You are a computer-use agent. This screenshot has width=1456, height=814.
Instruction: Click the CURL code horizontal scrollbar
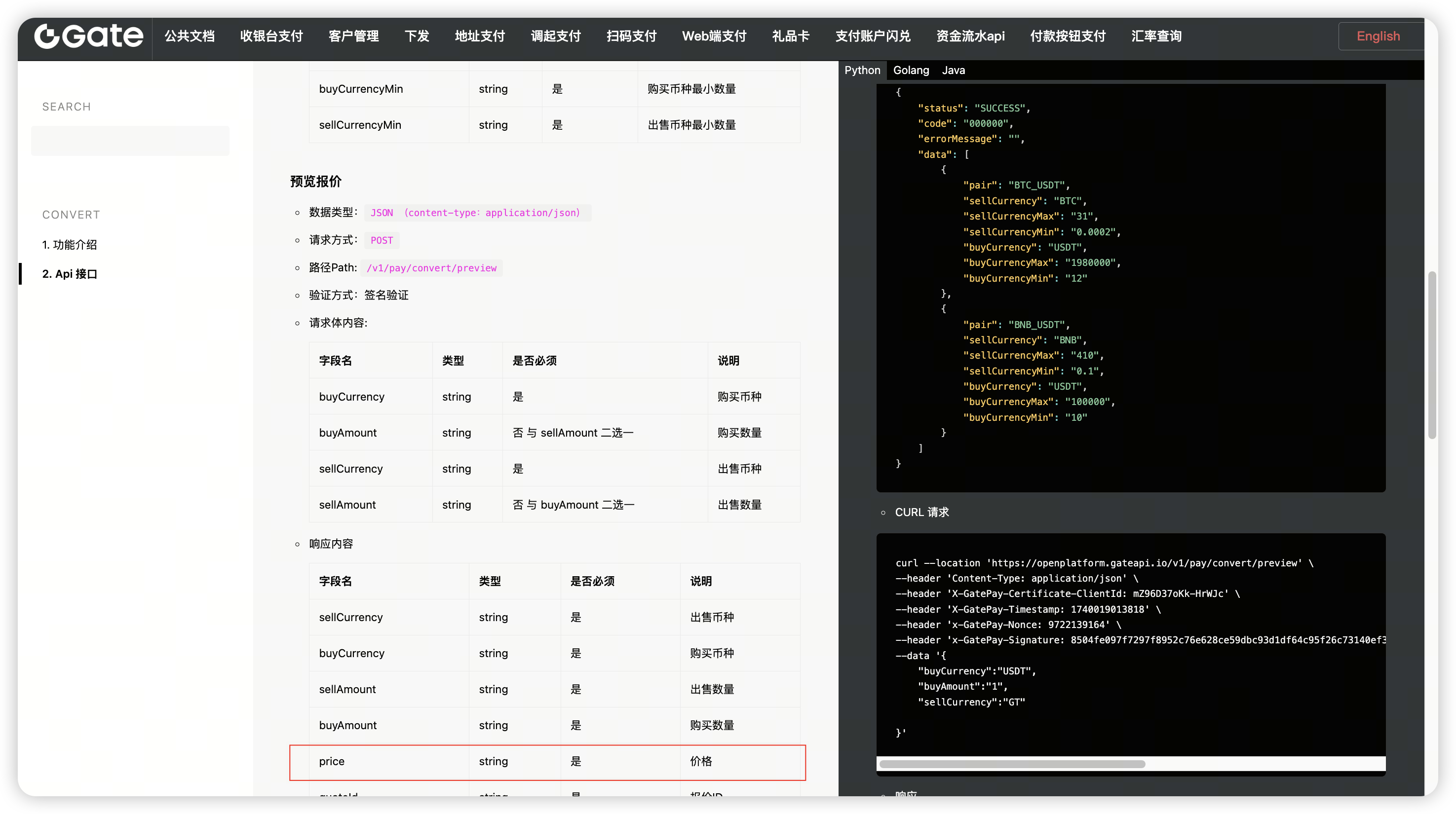[1012, 764]
